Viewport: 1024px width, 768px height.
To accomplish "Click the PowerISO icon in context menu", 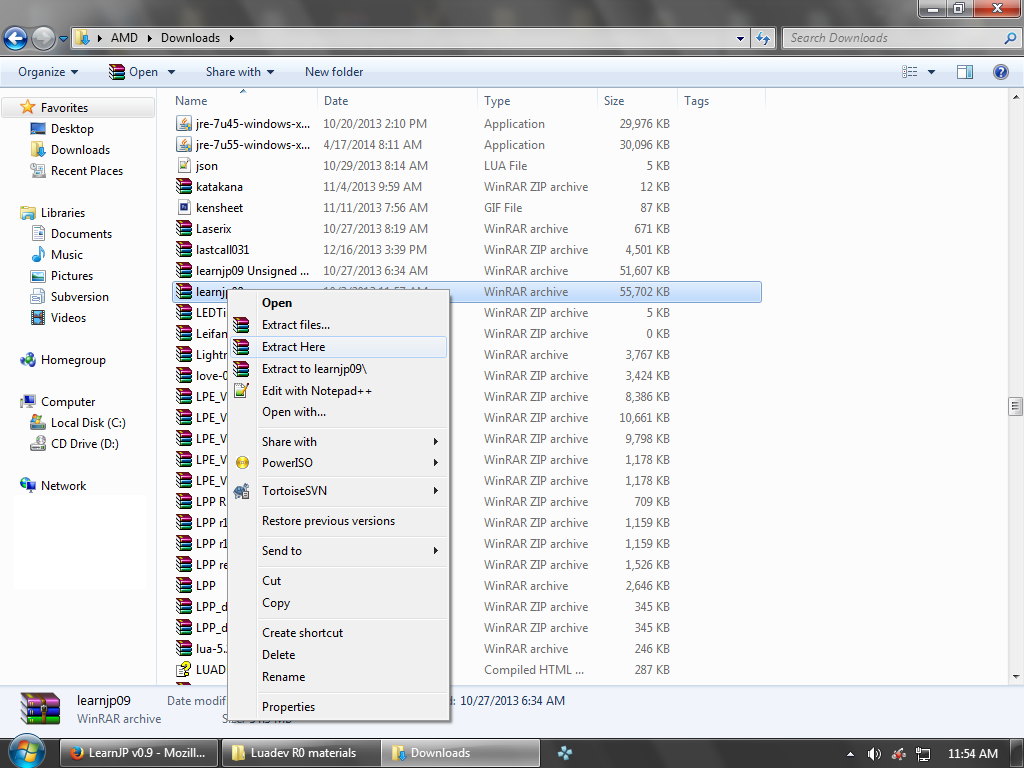I will [241, 463].
